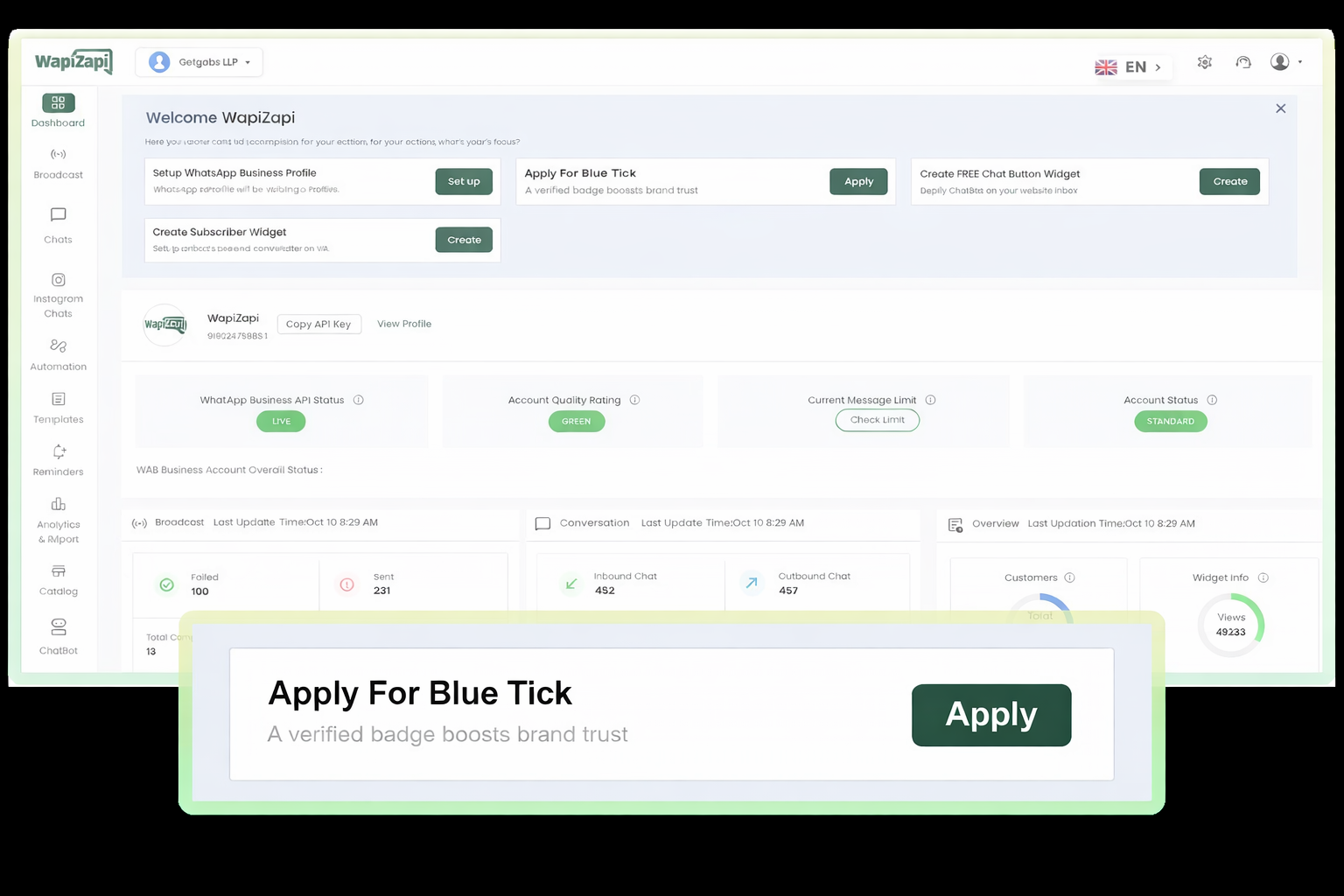Go to Instagram Chats in sidebar
The height and width of the screenshot is (896, 1344).
click(58, 294)
